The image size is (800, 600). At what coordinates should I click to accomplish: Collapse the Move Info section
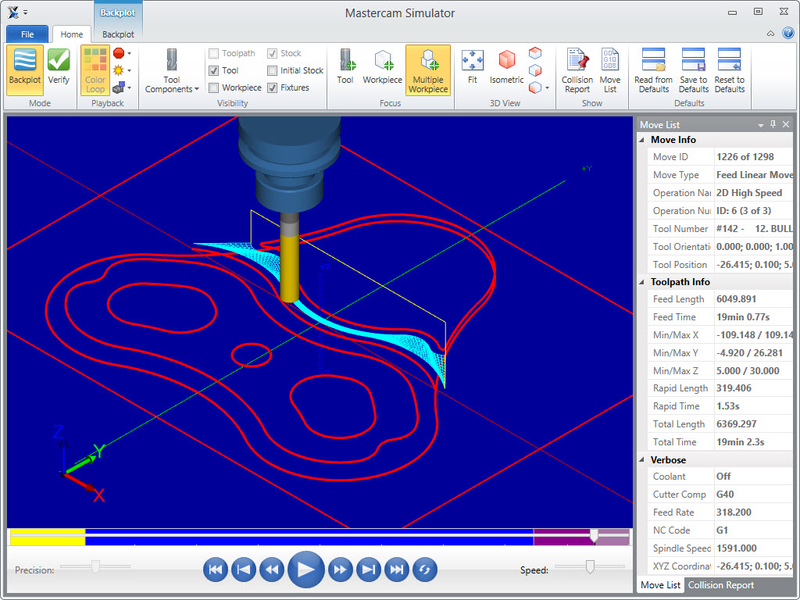[x=642, y=140]
